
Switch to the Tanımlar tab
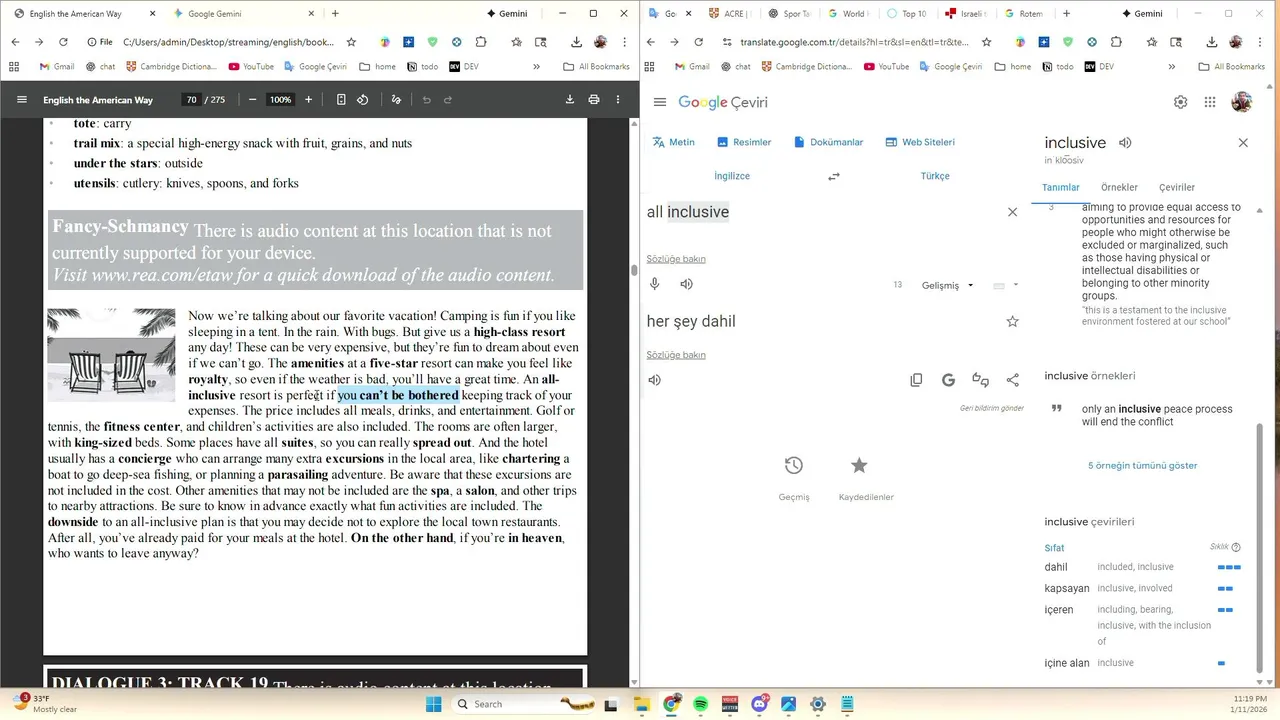point(1061,187)
